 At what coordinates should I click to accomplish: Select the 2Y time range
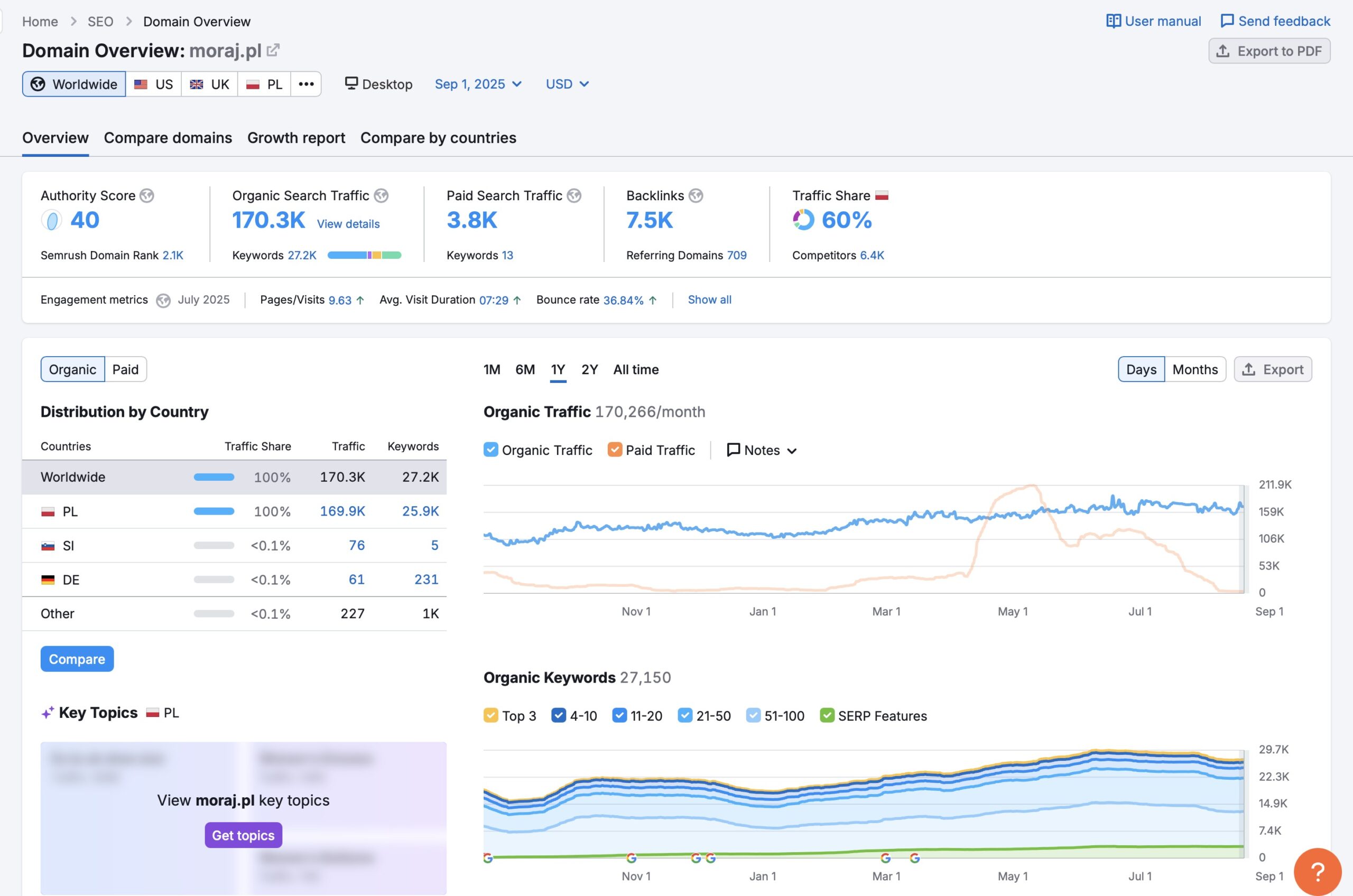[589, 370]
